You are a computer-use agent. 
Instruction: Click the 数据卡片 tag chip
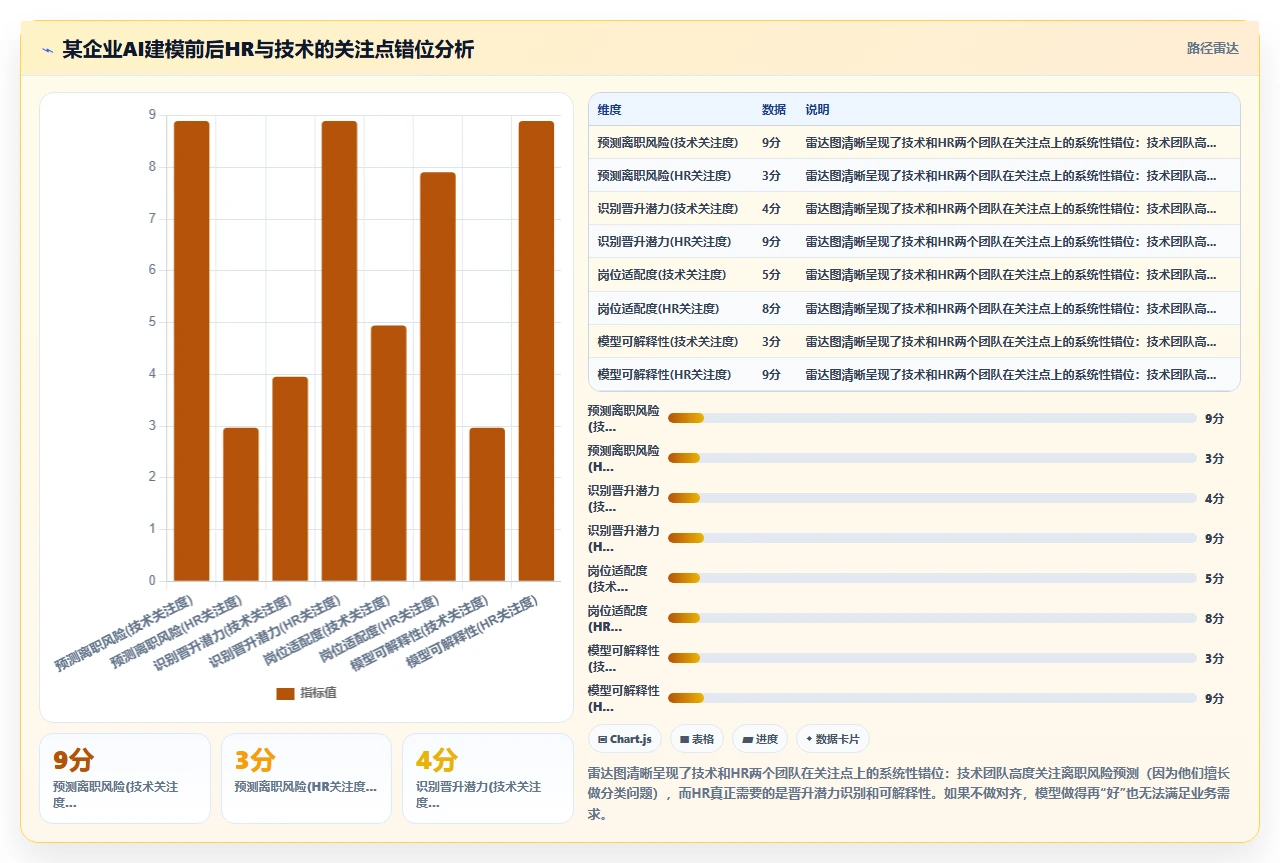pos(832,739)
